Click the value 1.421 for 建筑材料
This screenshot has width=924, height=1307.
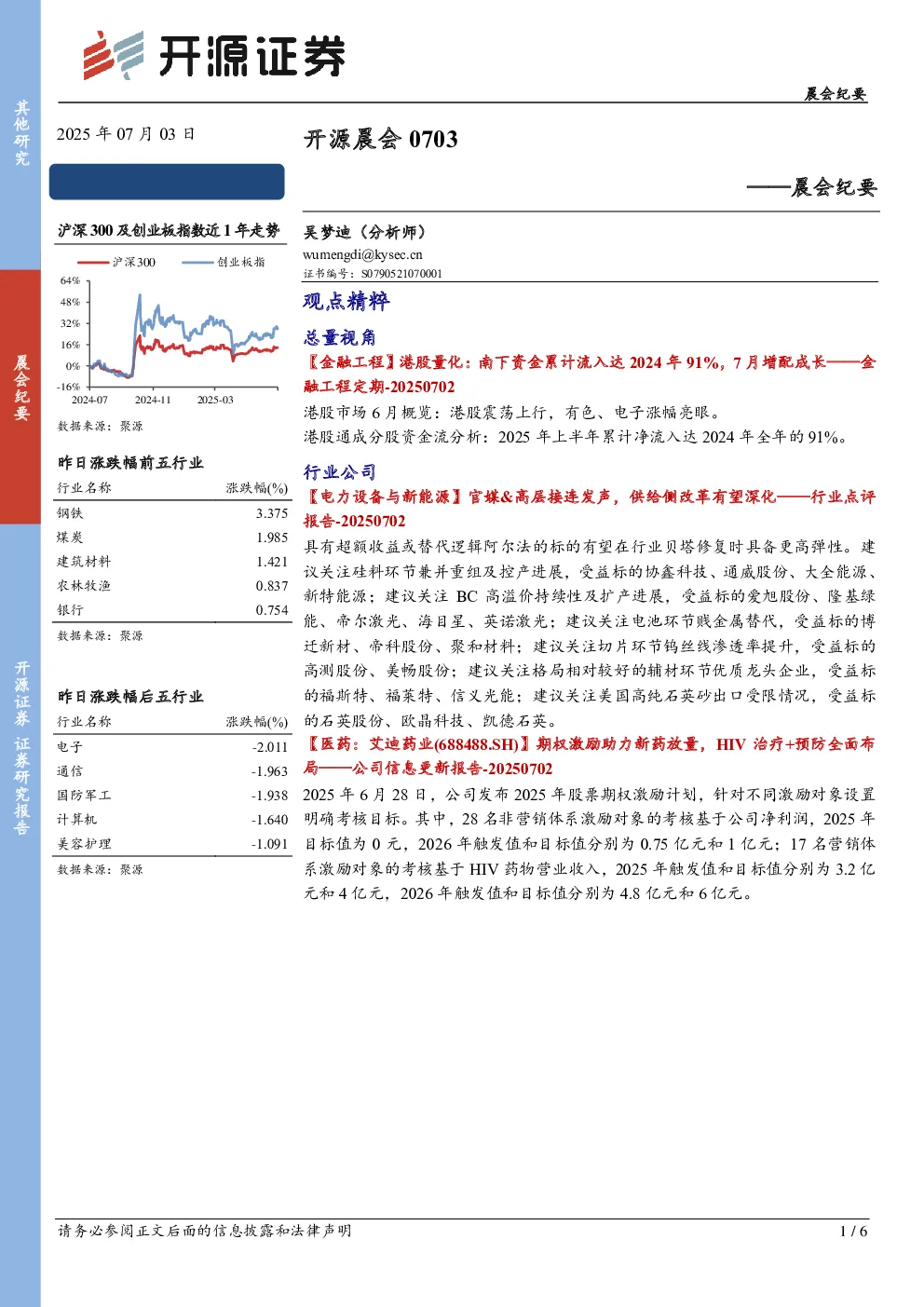click(272, 562)
